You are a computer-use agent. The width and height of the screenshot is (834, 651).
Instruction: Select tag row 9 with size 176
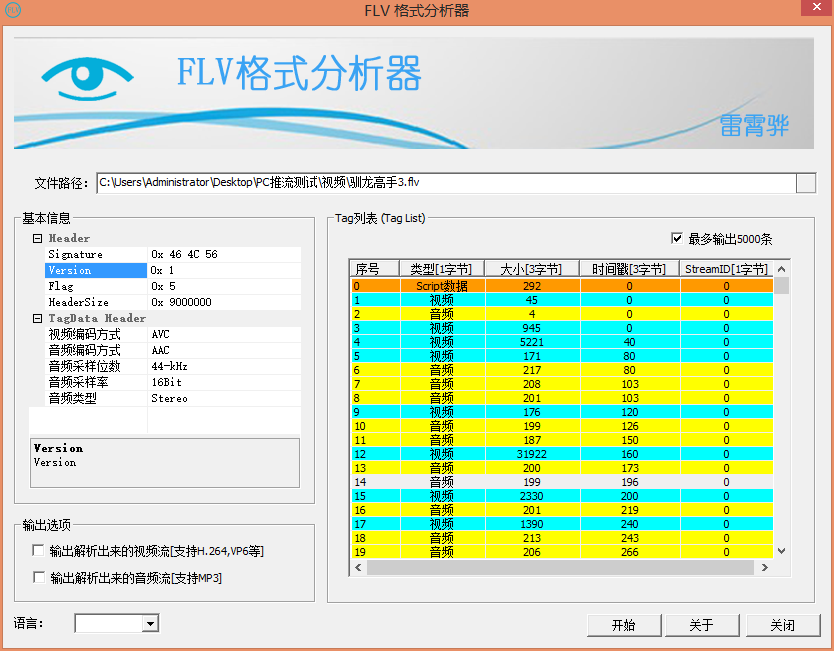point(562,412)
